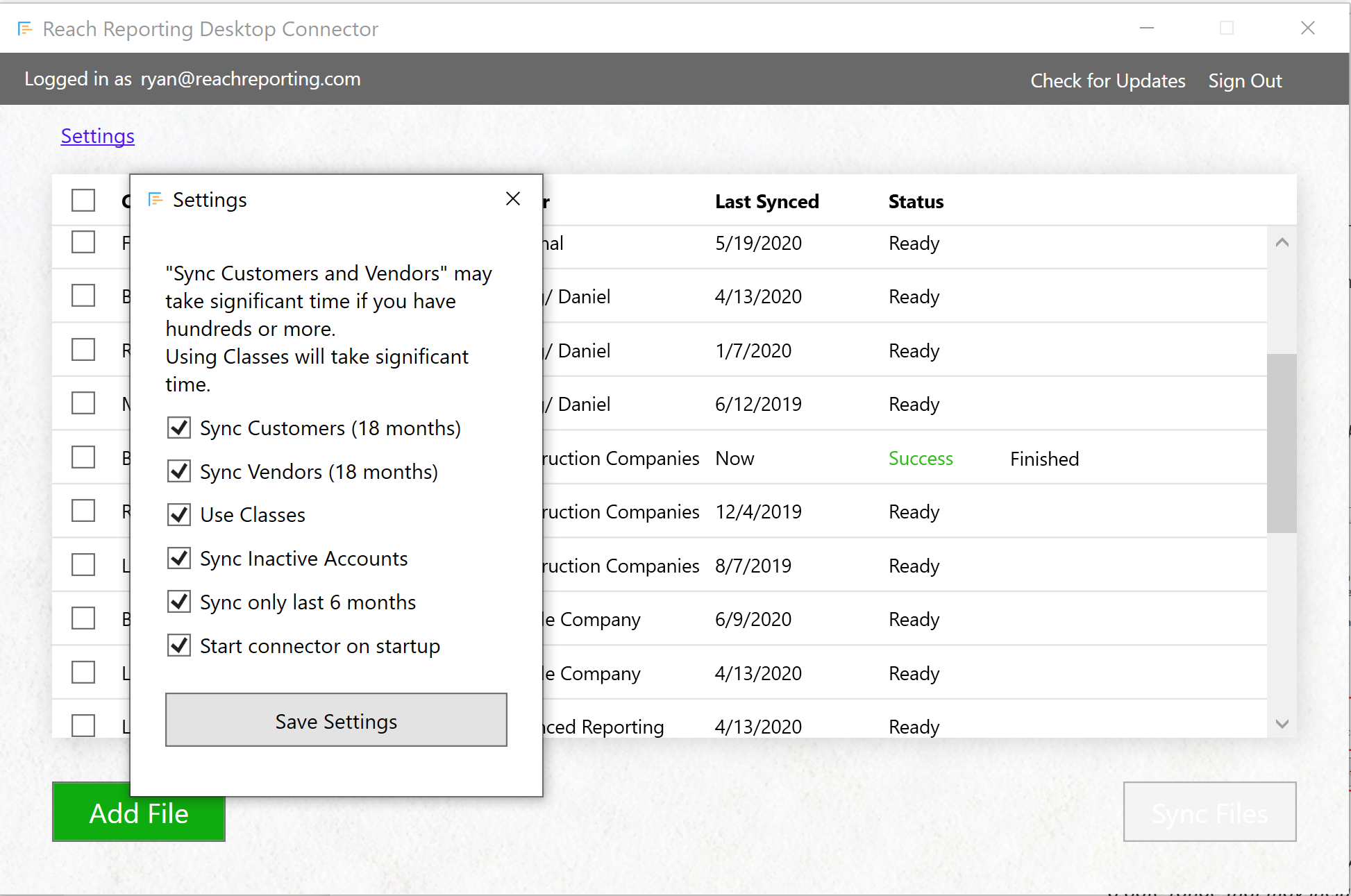Click the Finished status label
The image size is (1351, 896).
click(x=1044, y=459)
